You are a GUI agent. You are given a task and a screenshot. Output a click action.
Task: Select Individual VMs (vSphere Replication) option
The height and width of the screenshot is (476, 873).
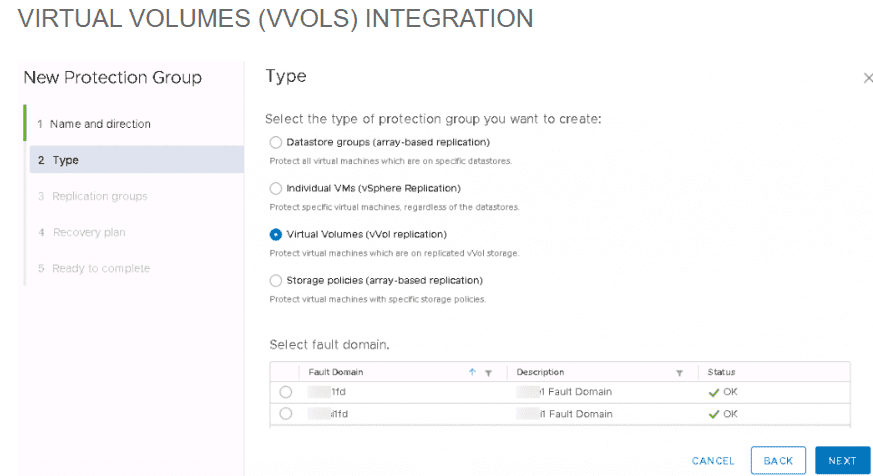276,188
